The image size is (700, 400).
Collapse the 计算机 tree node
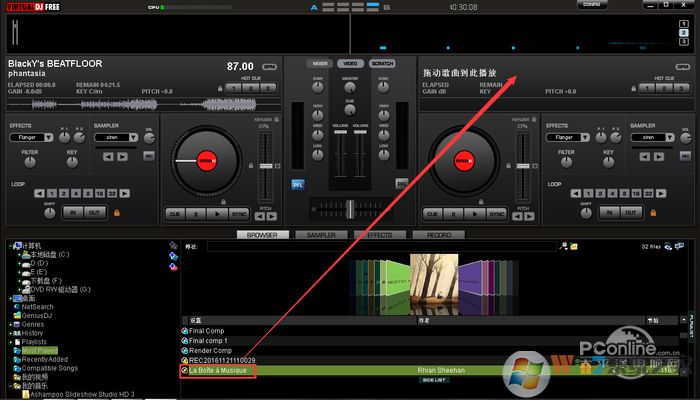[x=10, y=246]
